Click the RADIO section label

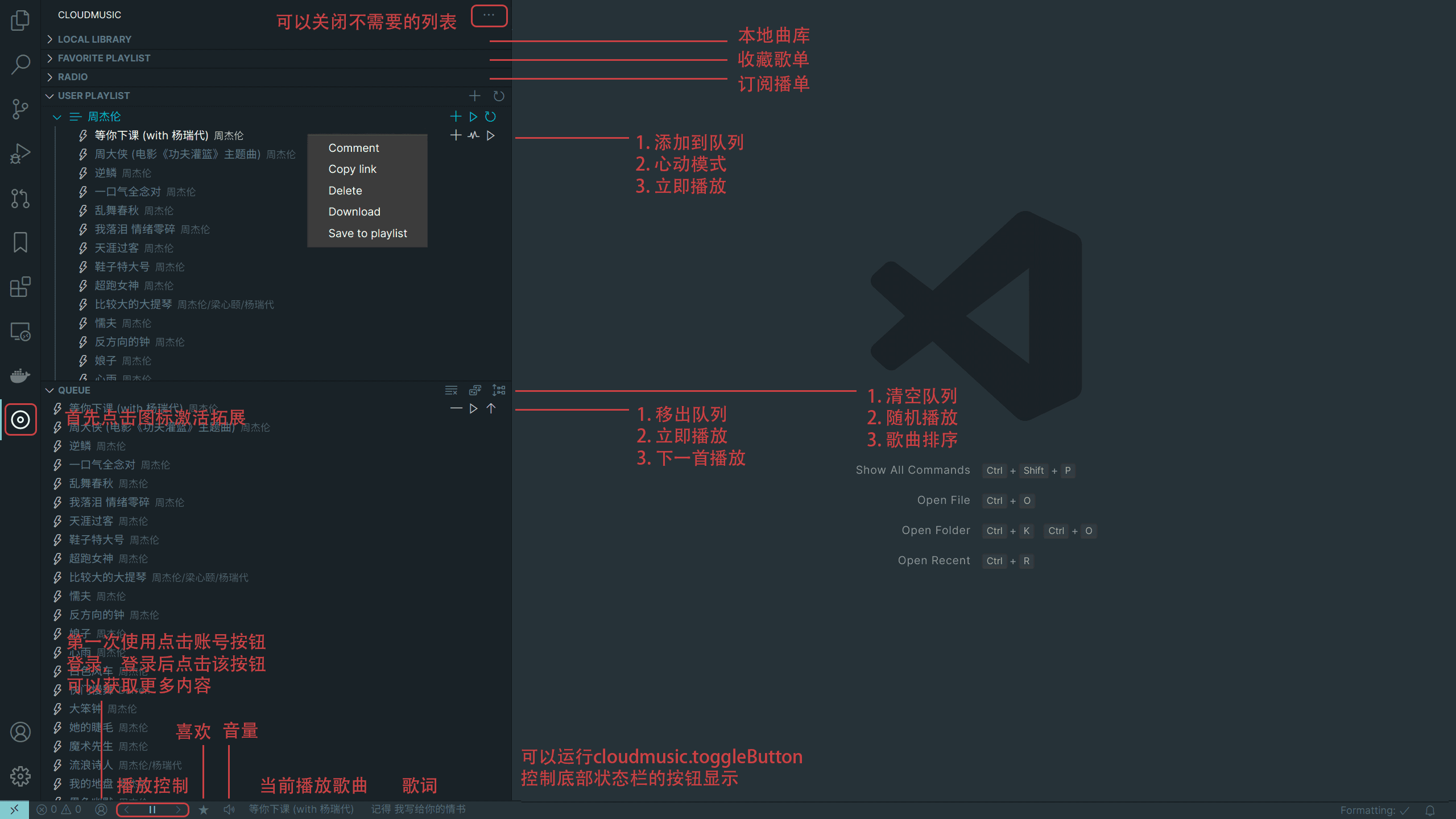72,76
